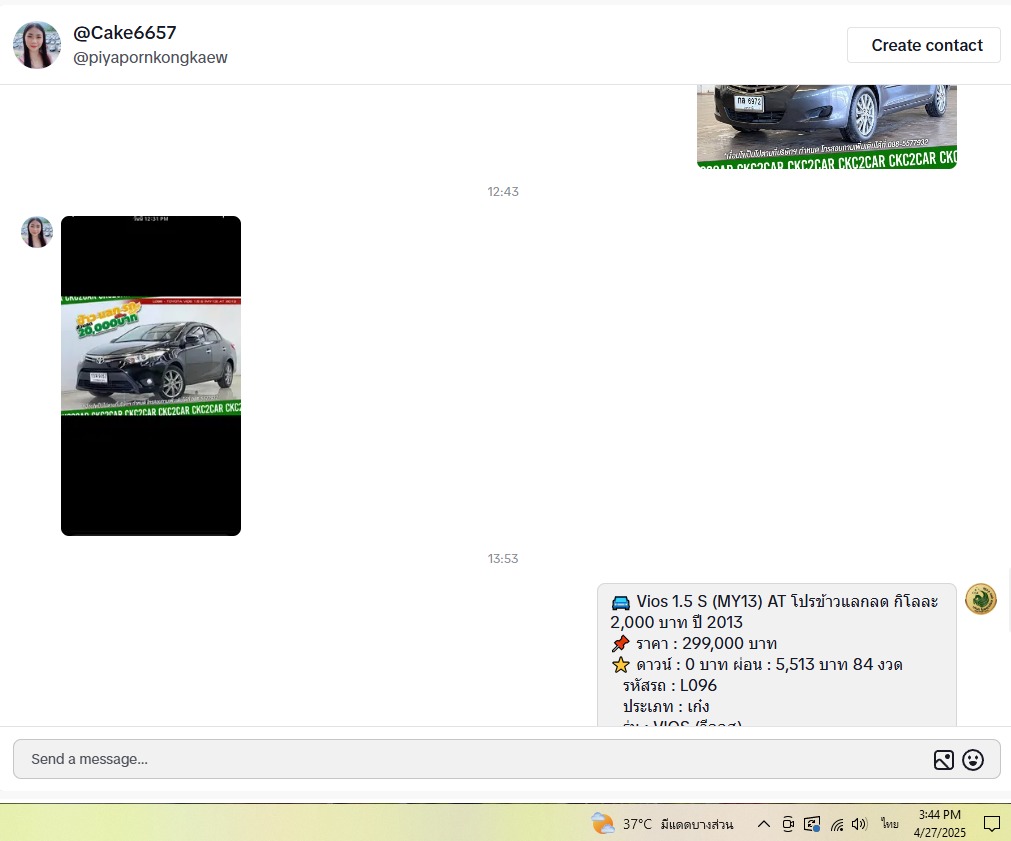This screenshot has width=1011, height=841.
Task: Open the gray Vios car image attachment
Action: [x=827, y=126]
